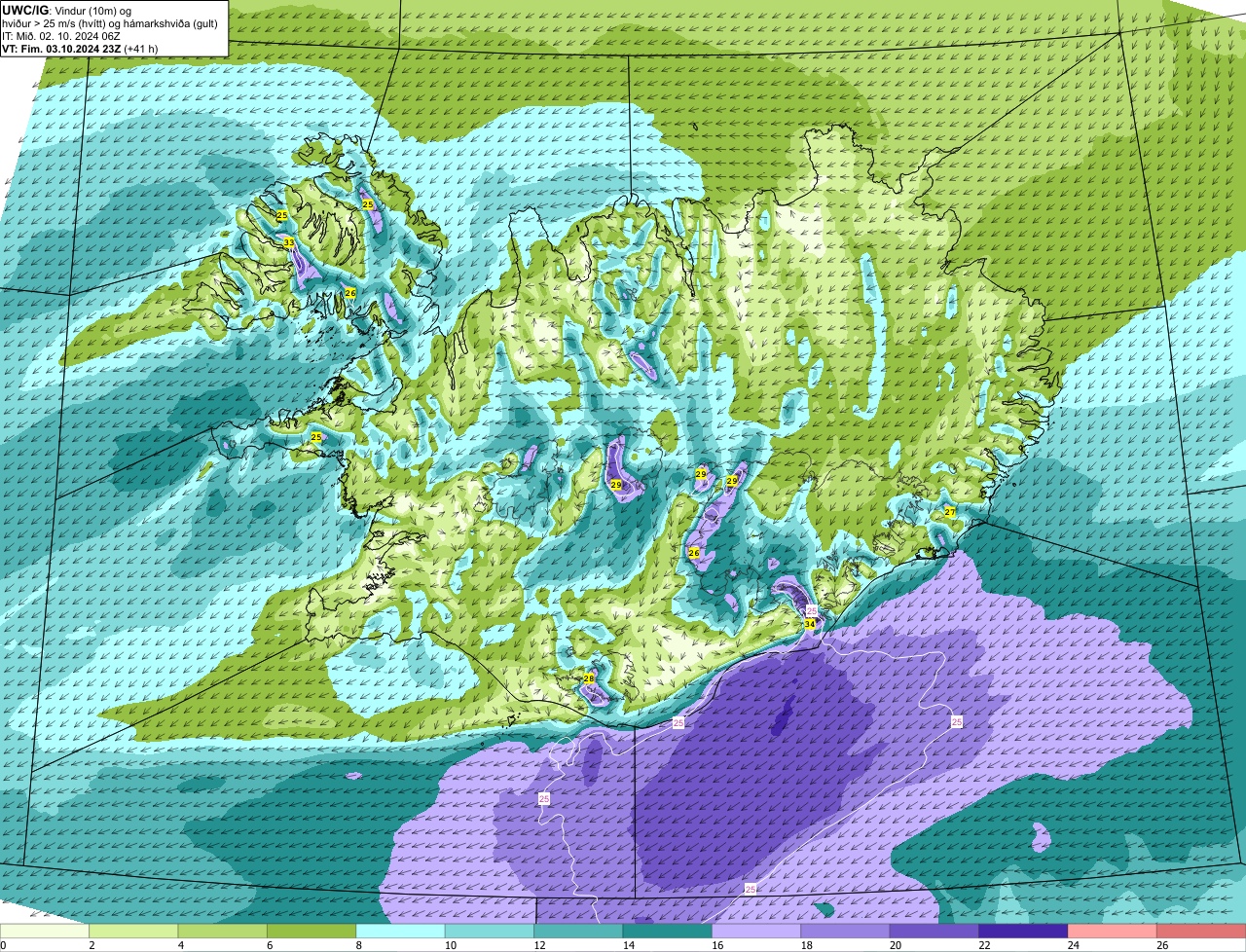Click the 2–4 m/s light yellow-green swatch
This screenshot has height=952, width=1246.
(x=134, y=932)
